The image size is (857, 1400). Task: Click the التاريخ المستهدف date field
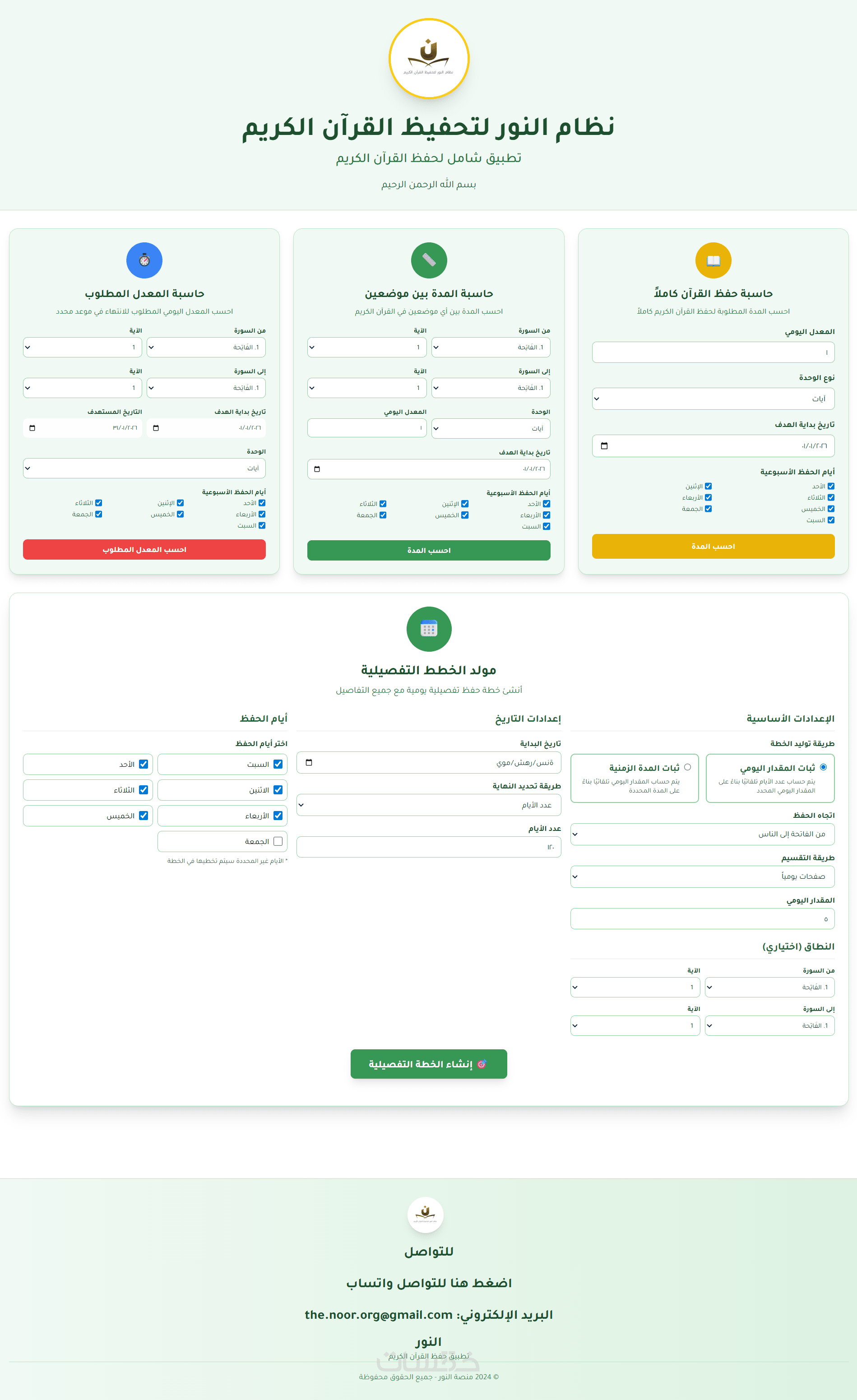tap(83, 428)
